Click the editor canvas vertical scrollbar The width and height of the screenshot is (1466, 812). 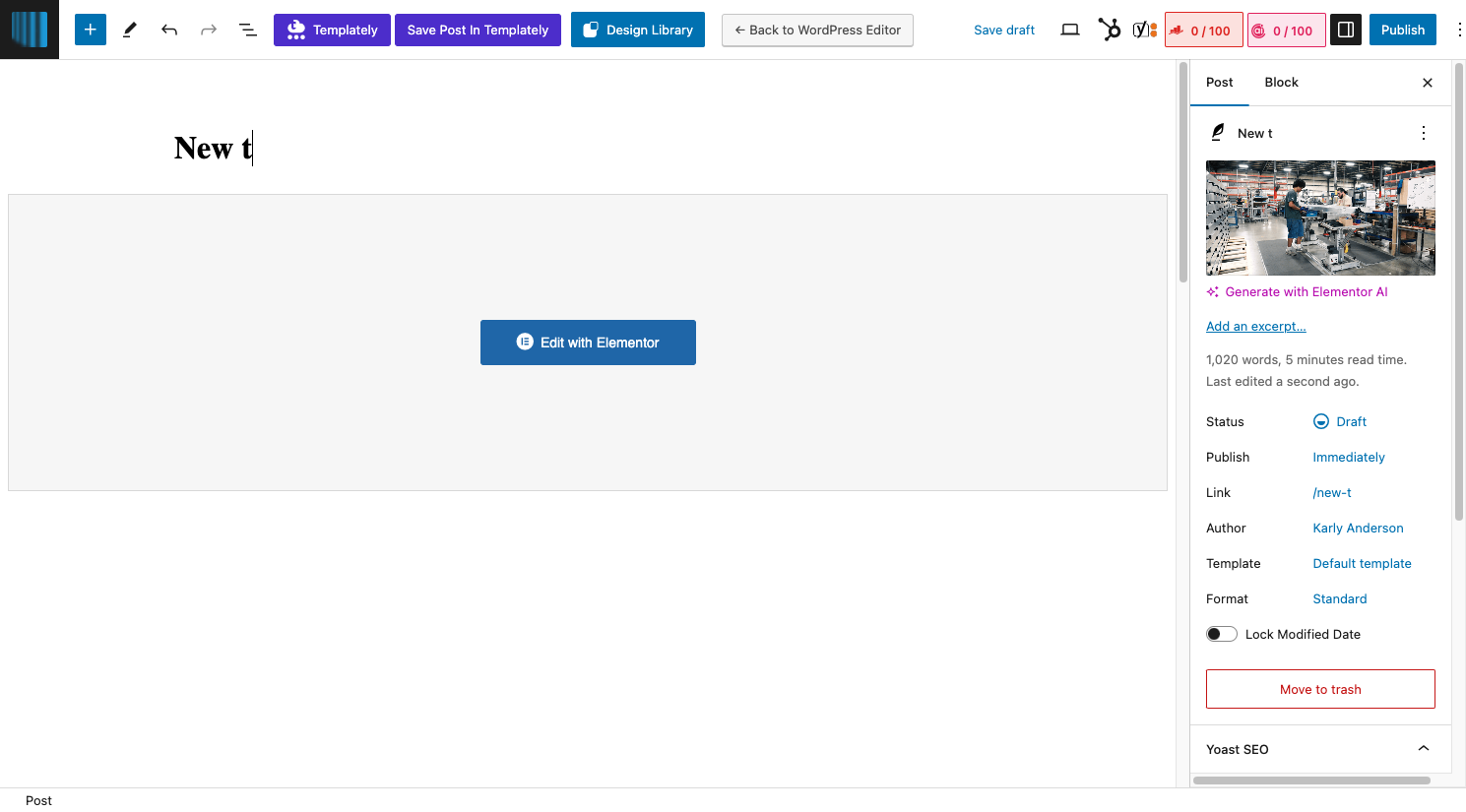[1183, 173]
